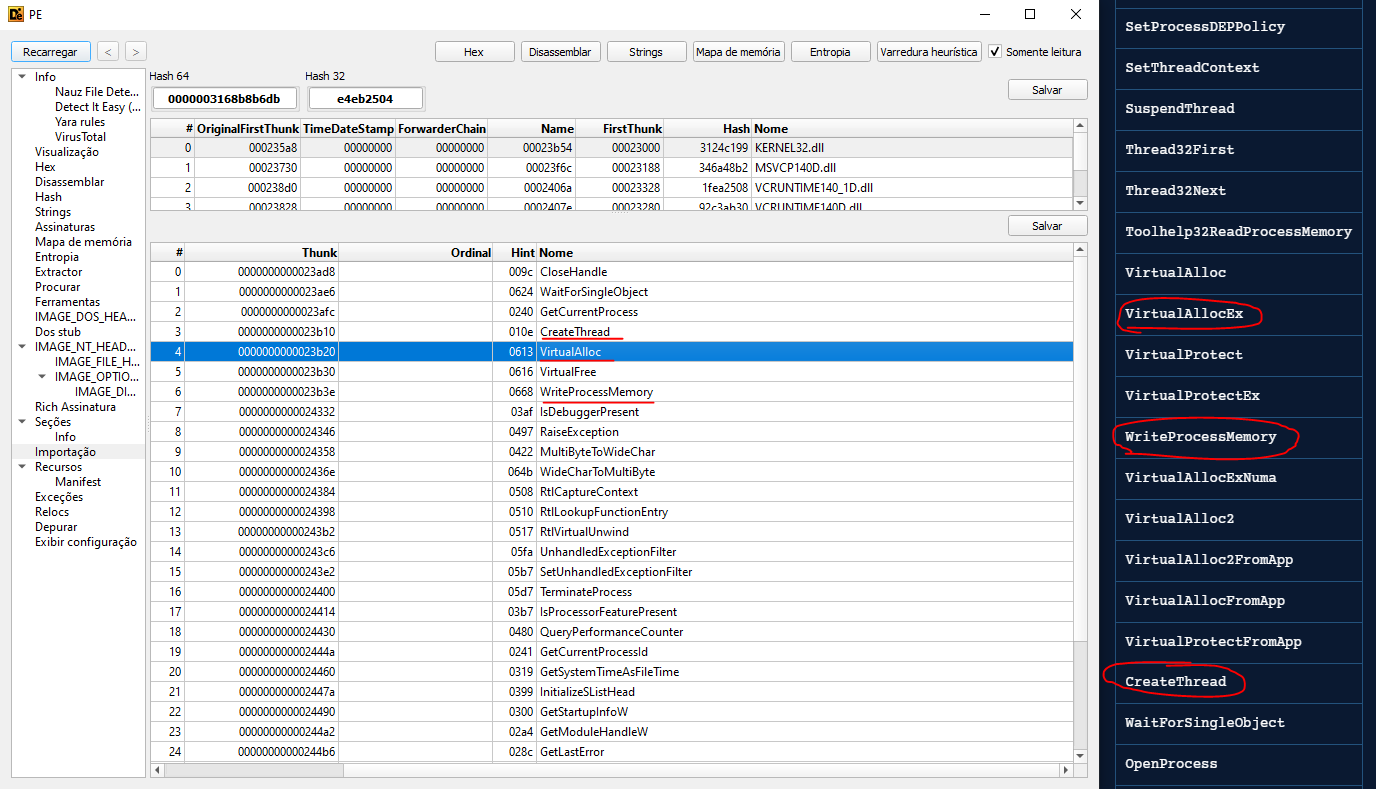
Task: Click the Recarregar button
Action: pos(51,51)
